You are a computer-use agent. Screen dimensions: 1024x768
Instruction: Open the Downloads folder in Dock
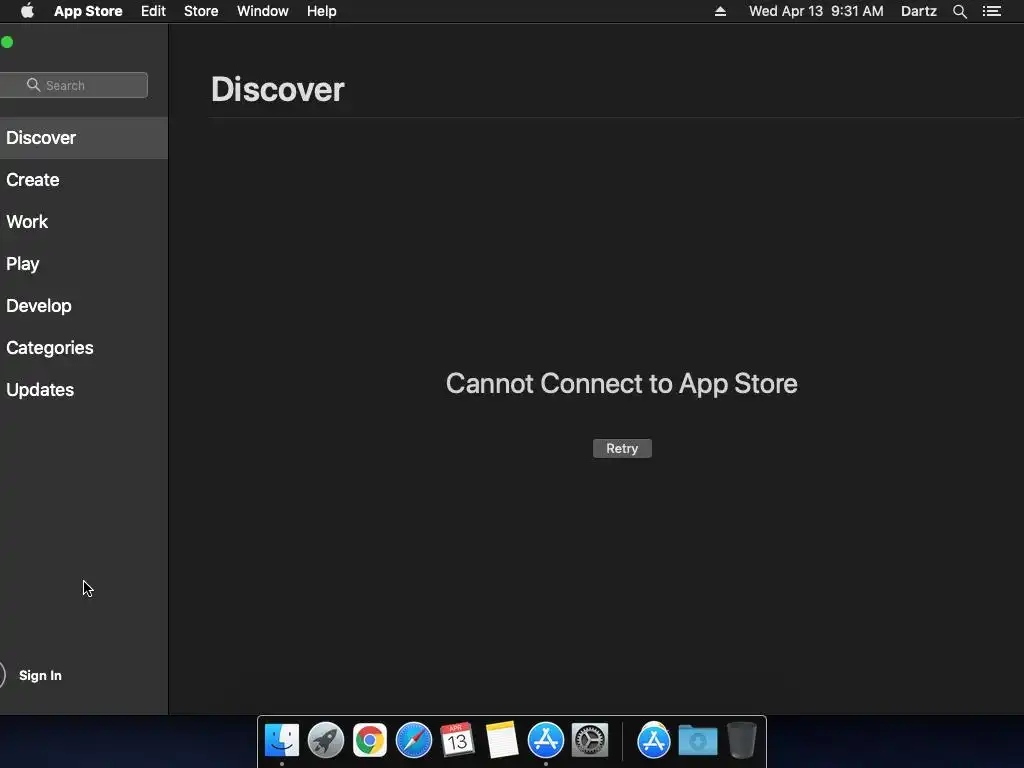[x=697, y=740]
